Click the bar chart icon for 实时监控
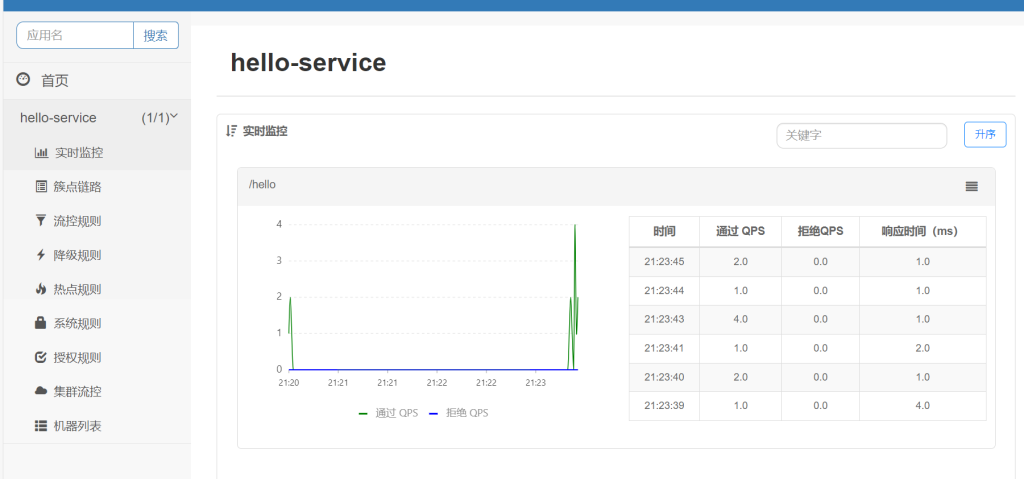Image resolution: width=1024 pixels, height=479 pixels. pos(41,153)
